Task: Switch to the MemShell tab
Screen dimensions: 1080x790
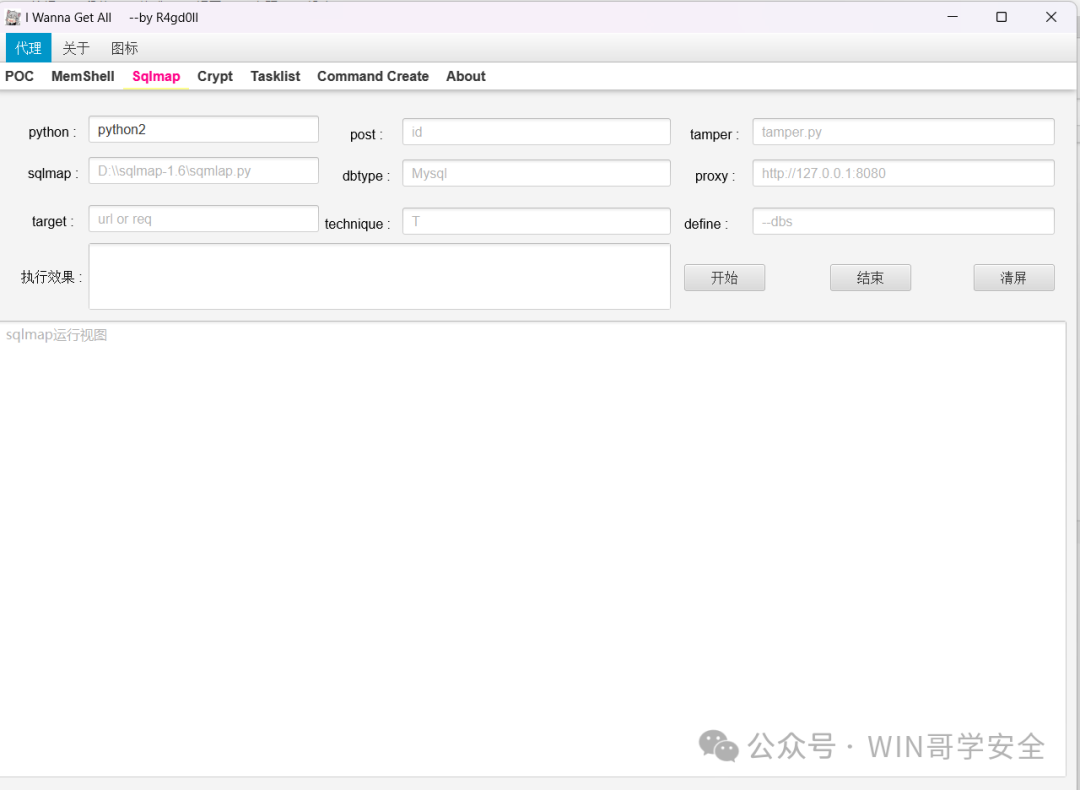Action: [x=83, y=76]
